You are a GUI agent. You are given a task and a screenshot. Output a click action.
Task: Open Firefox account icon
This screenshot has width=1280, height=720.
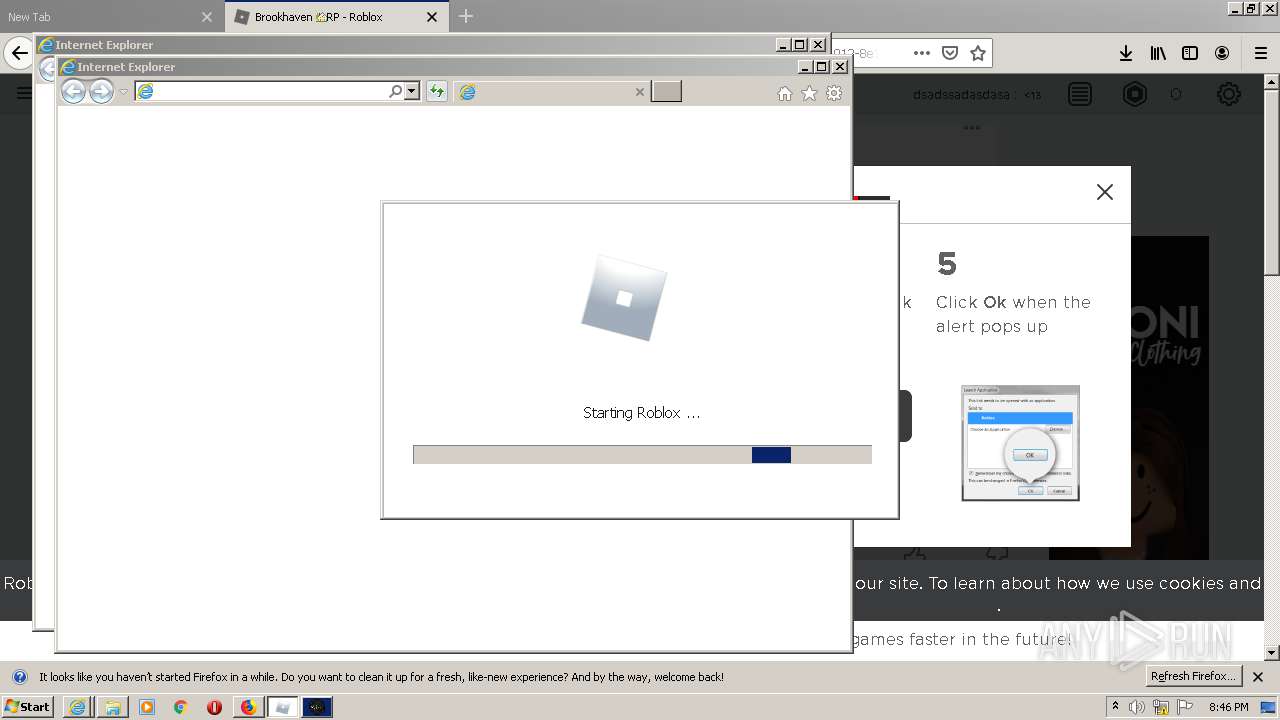tap(1222, 53)
